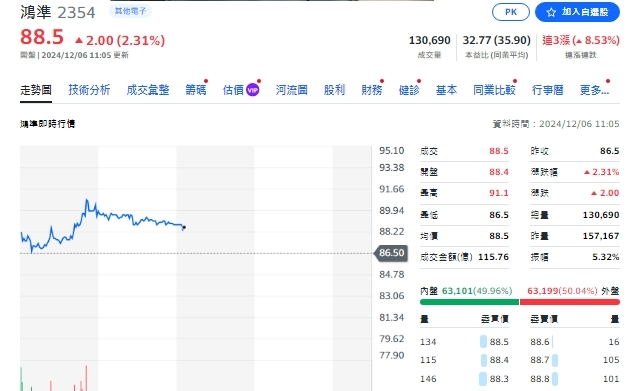Switch to the 河流圖 tab
628x391 pixels.
[x=292, y=90]
